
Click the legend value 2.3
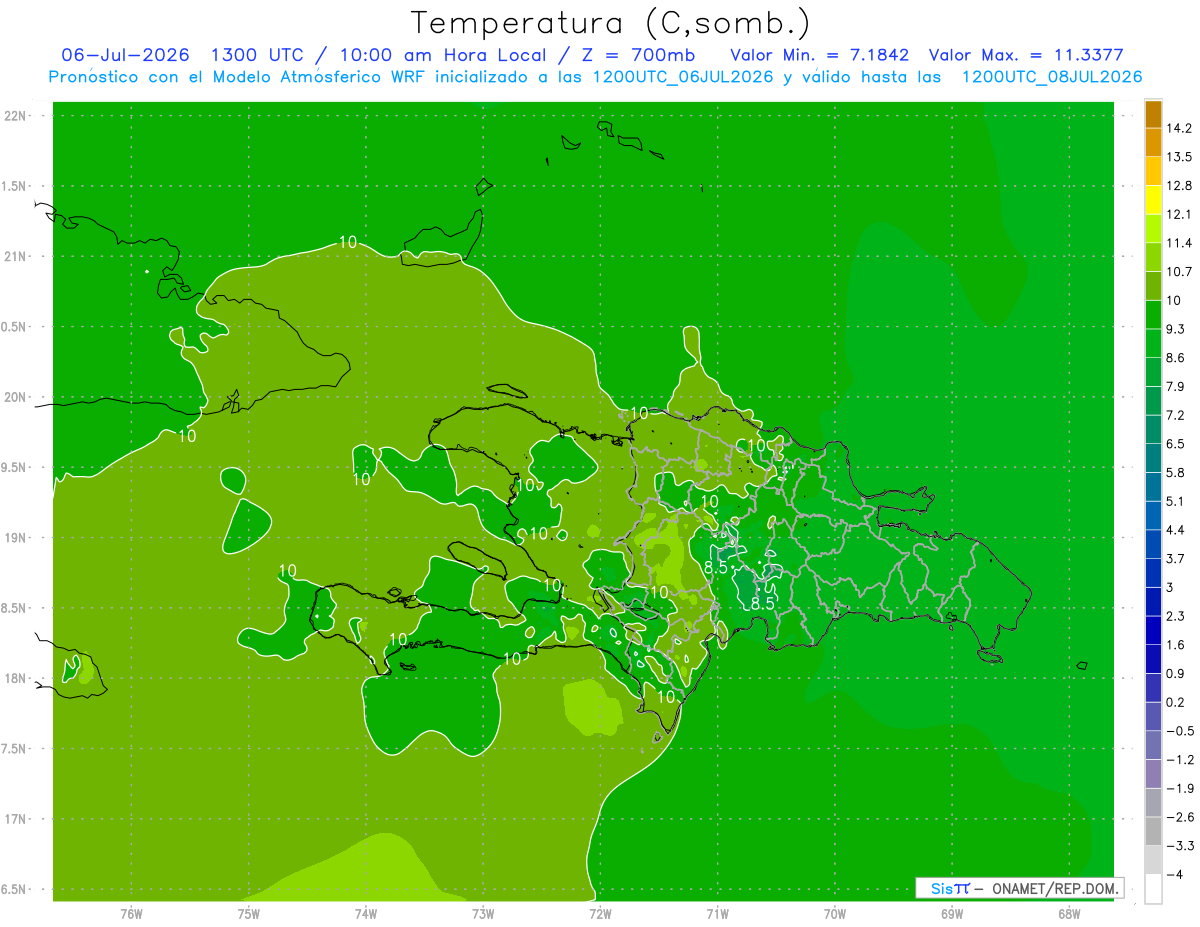(1175, 616)
